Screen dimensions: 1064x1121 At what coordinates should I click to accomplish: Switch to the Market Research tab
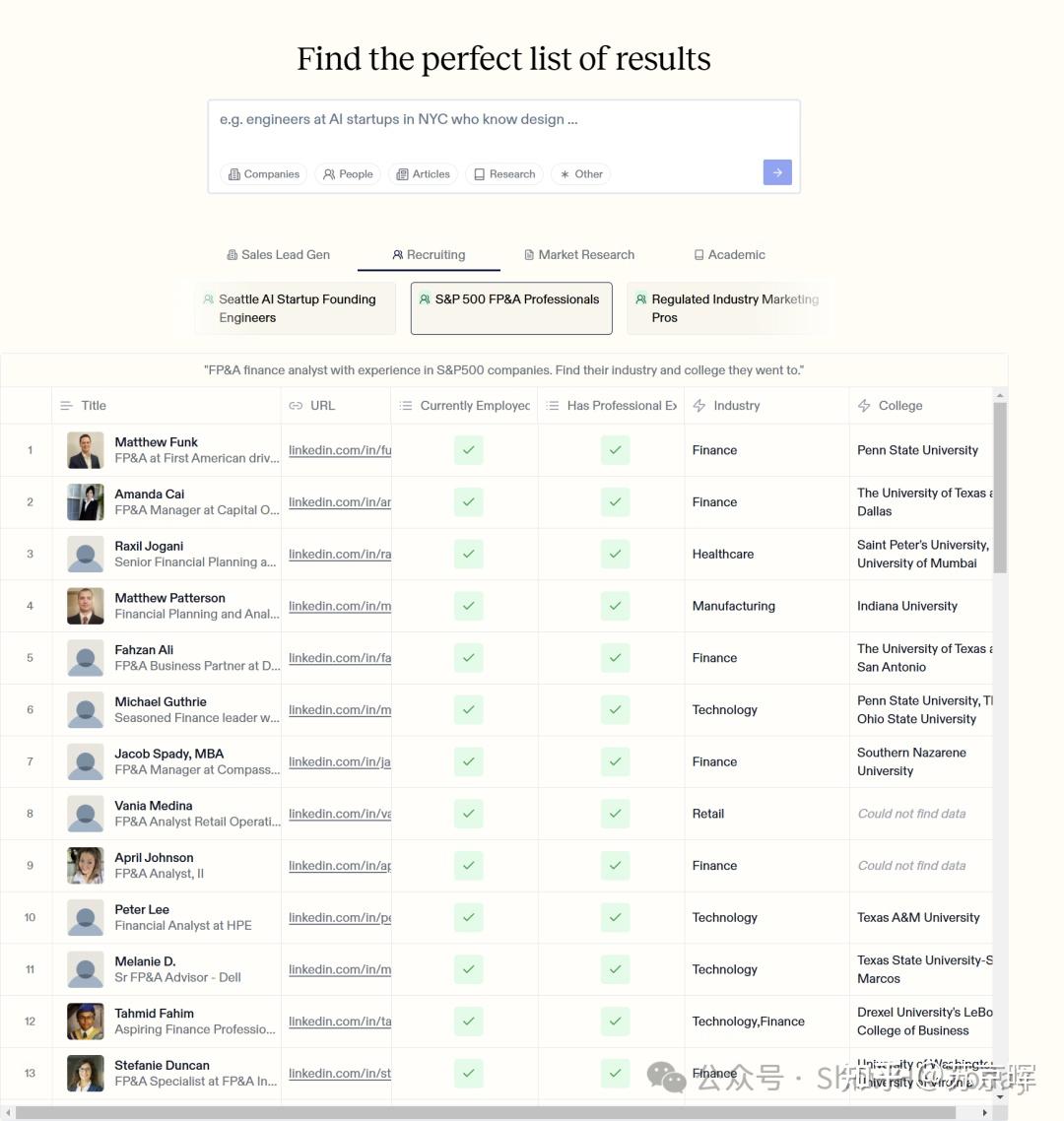coord(578,254)
